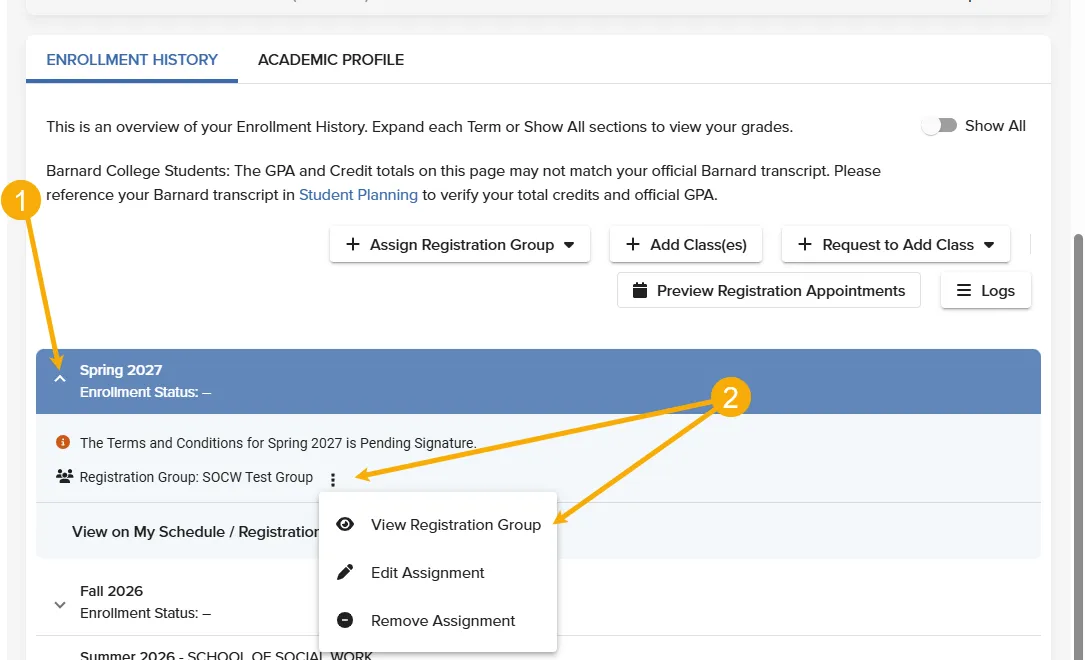Expand the Fall 2026 term section
The width and height of the screenshot is (1085, 660).
point(60,605)
